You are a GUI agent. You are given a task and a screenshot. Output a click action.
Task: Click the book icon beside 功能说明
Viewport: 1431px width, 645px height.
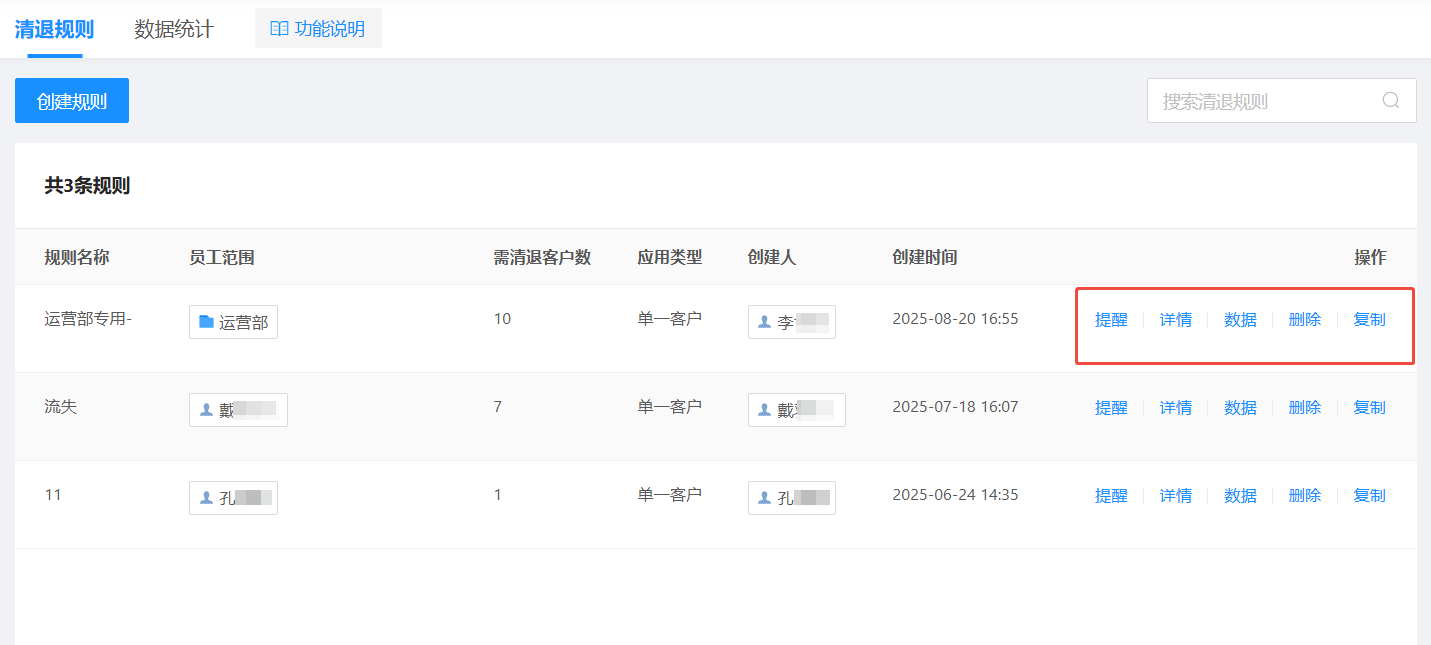[279, 29]
